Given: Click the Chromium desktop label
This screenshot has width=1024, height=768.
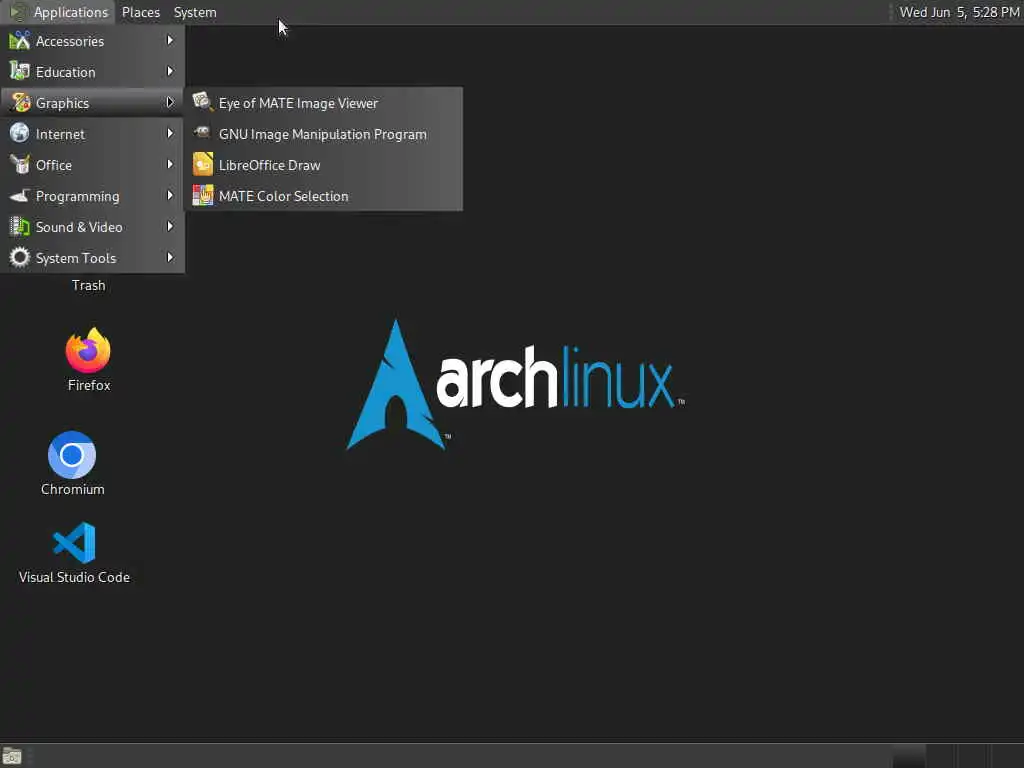Looking at the screenshot, I should click(x=72, y=489).
